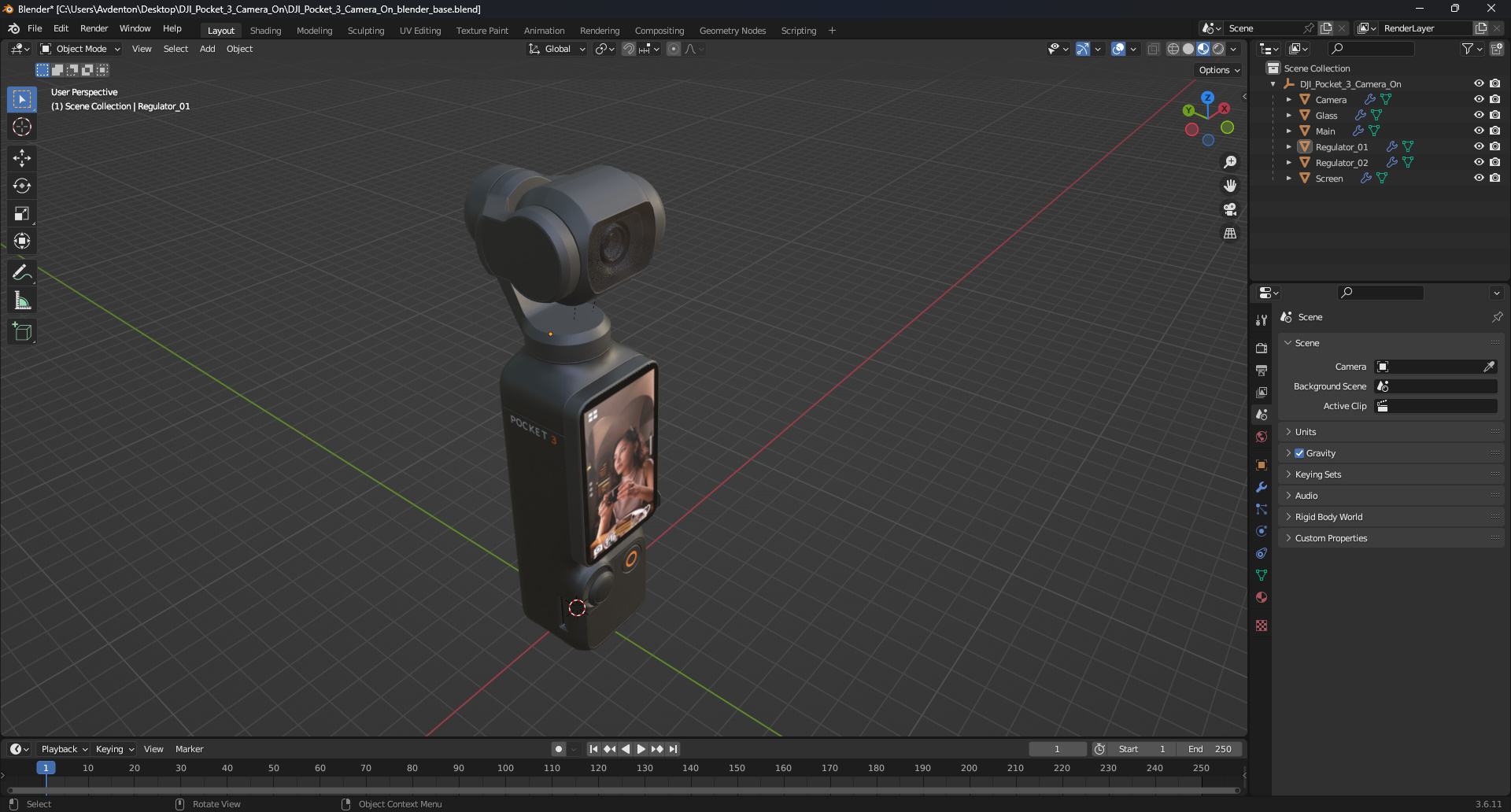The width and height of the screenshot is (1511, 812).
Task: Open the Texture properties tab
Action: pos(1262,626)
